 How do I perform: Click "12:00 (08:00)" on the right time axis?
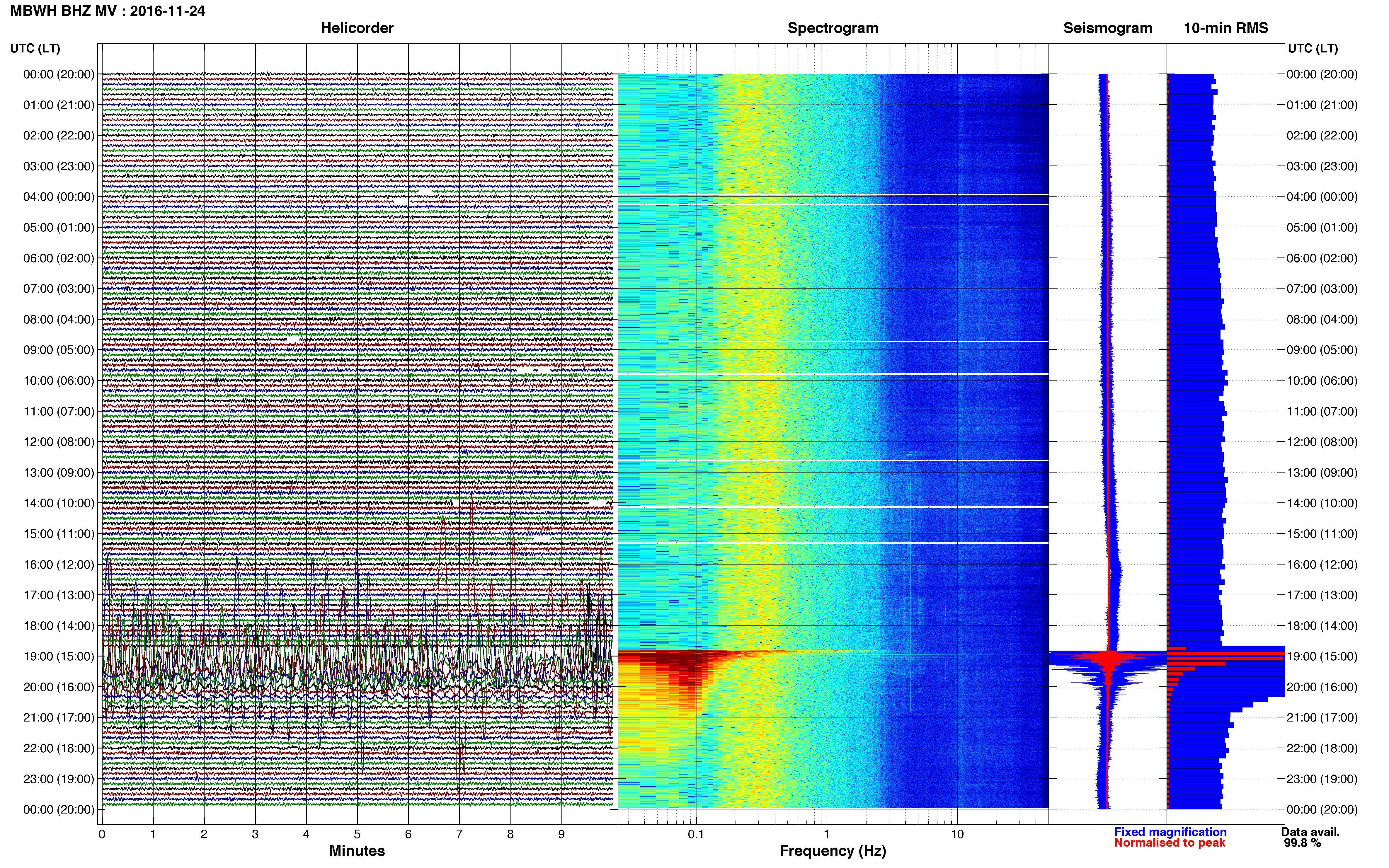pyautogui.click(x=1322, y=442)
